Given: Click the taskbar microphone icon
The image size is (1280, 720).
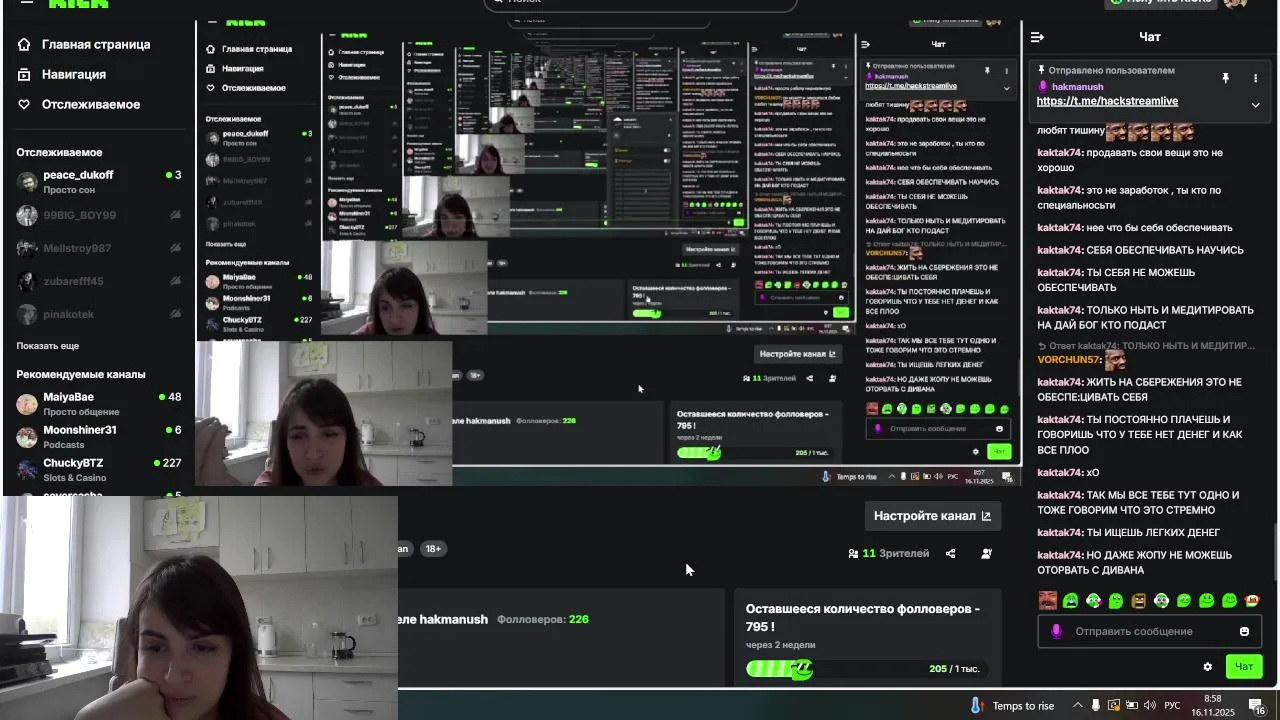Looking at the screenshot, I should click(1096, 705).
